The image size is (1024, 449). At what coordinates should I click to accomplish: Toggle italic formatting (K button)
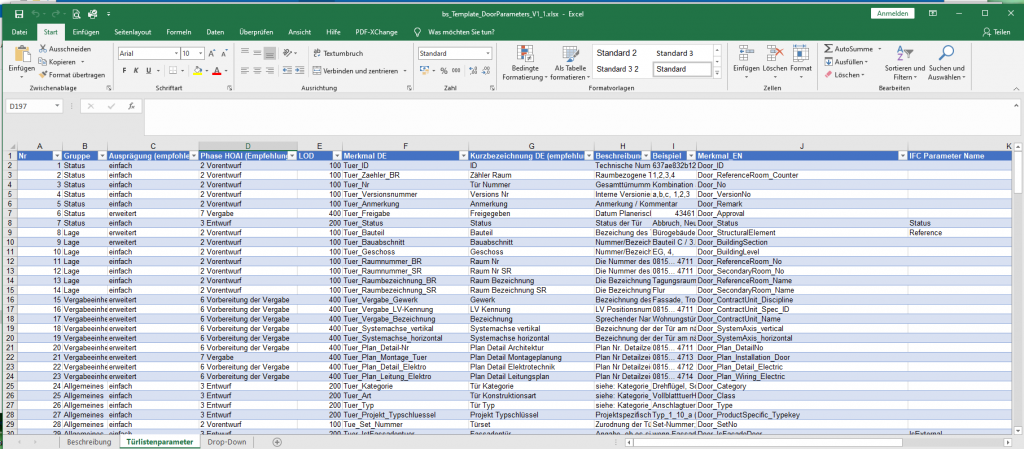click(137, 71)
